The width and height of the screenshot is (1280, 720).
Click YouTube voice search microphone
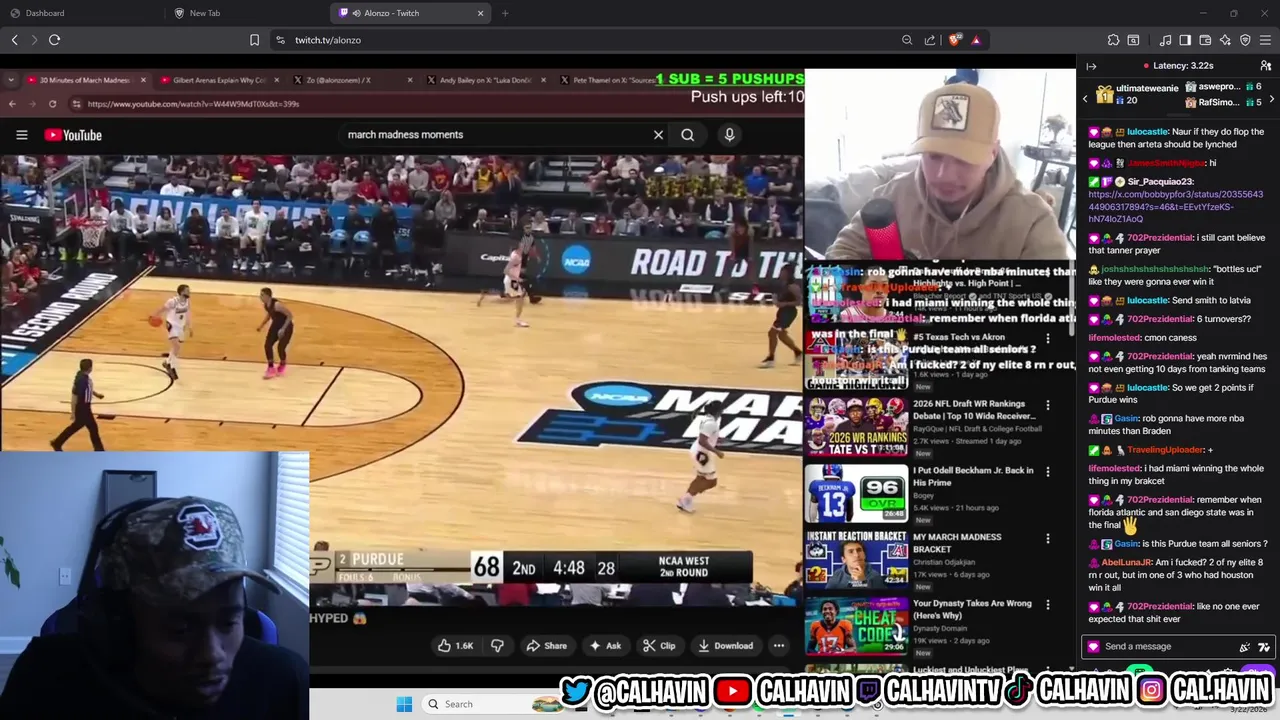(729, 135)
